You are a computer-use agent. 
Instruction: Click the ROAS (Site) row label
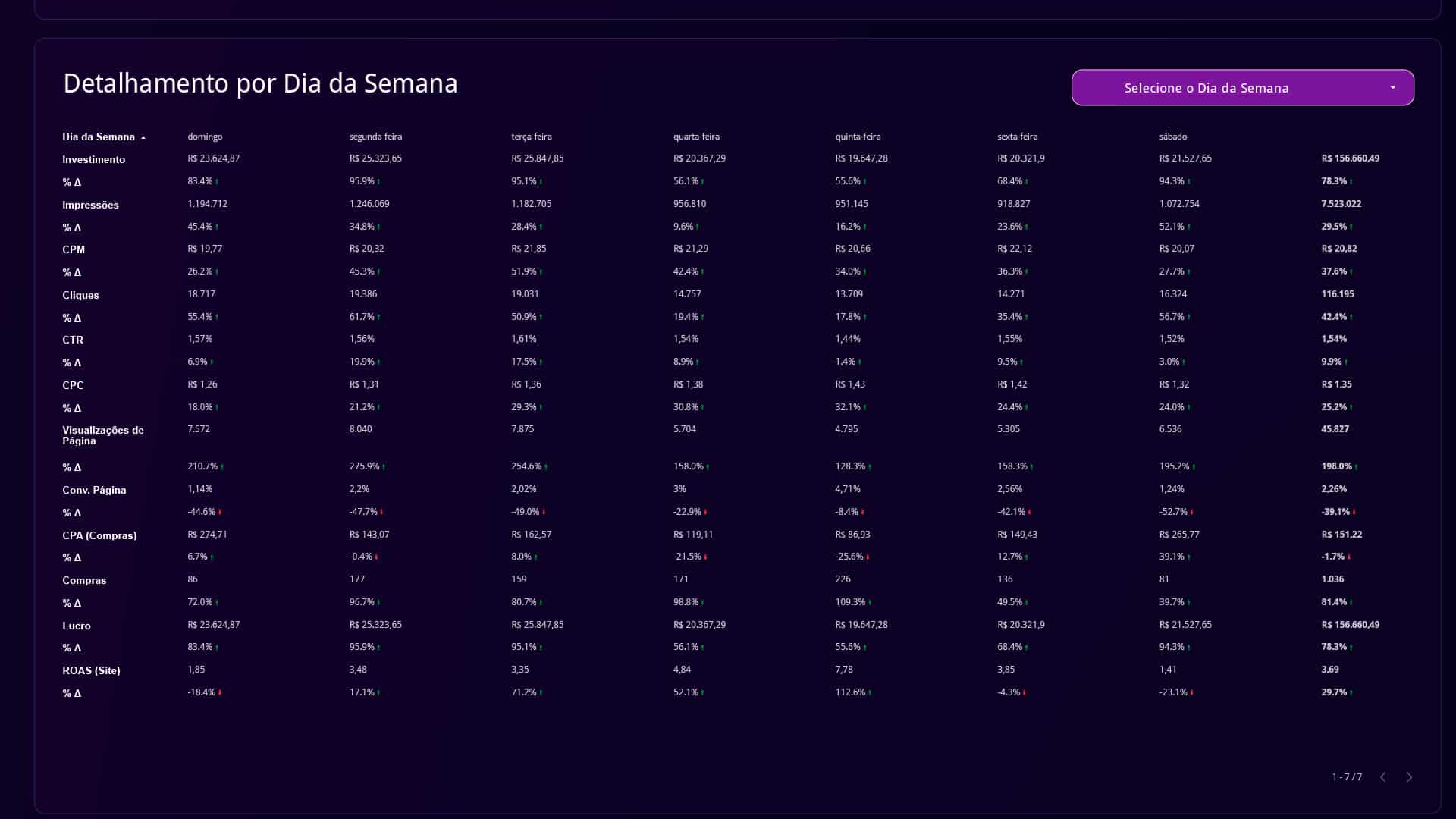pos(91,670)
